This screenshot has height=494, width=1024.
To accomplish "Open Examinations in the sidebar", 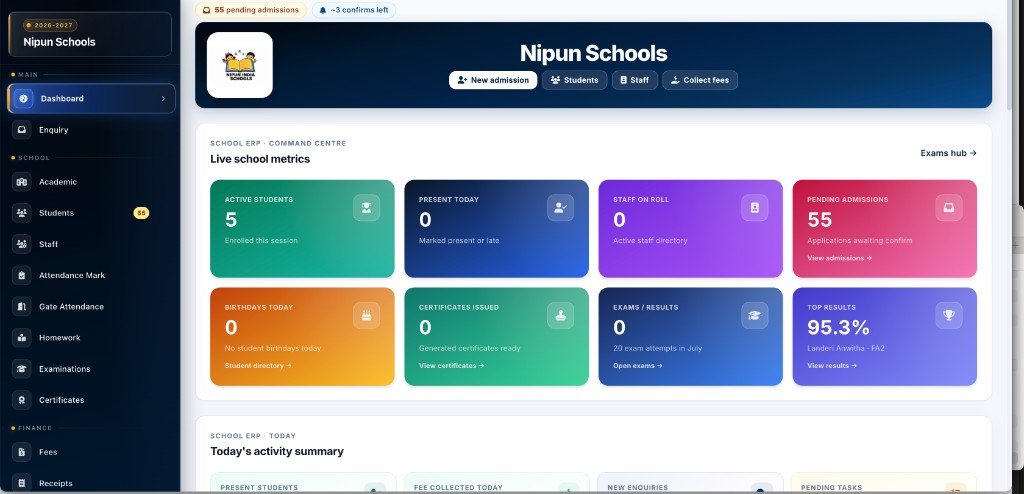I will [x=91, y=369].
